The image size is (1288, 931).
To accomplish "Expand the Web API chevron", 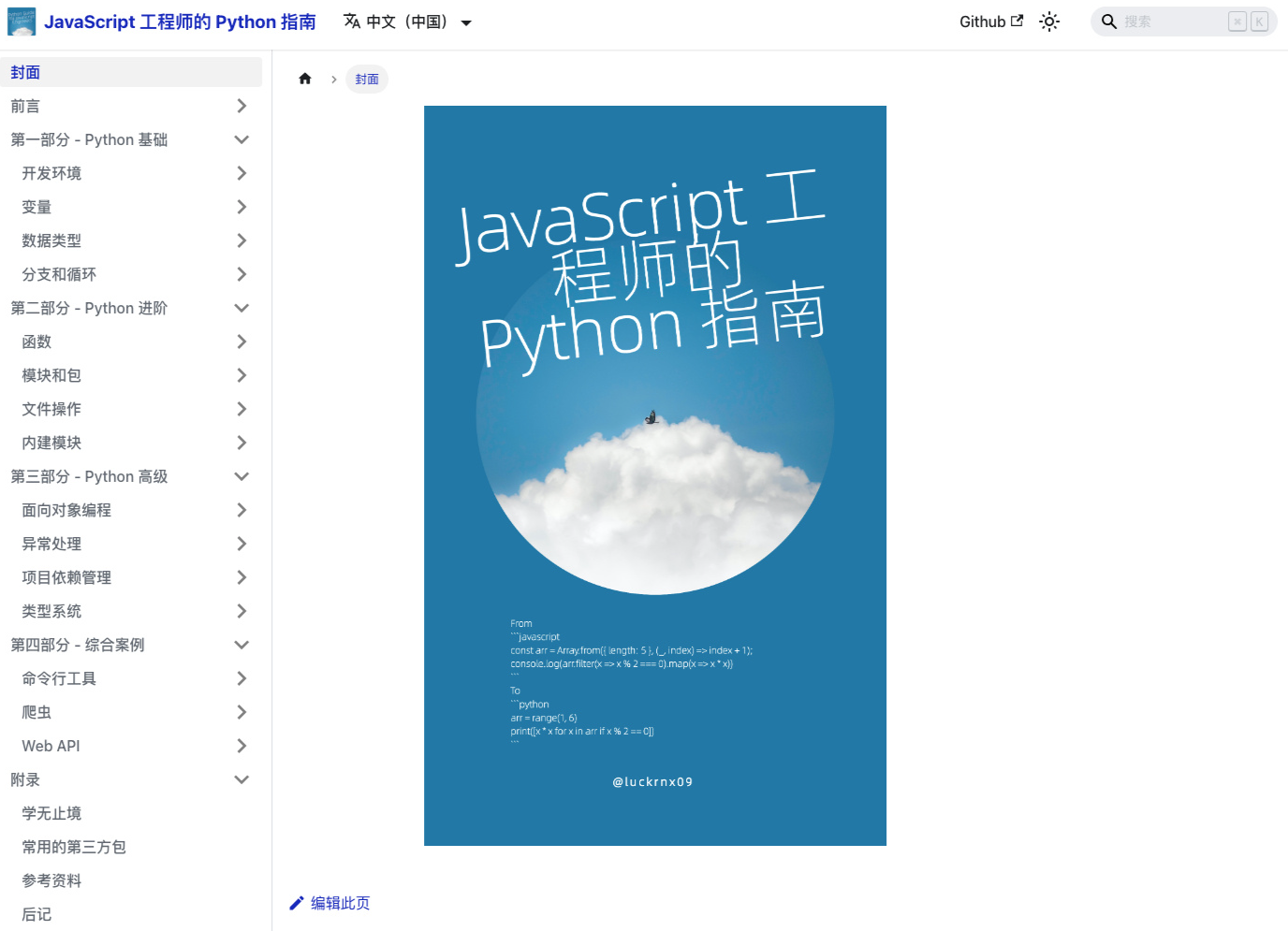I will pos(241,746).
